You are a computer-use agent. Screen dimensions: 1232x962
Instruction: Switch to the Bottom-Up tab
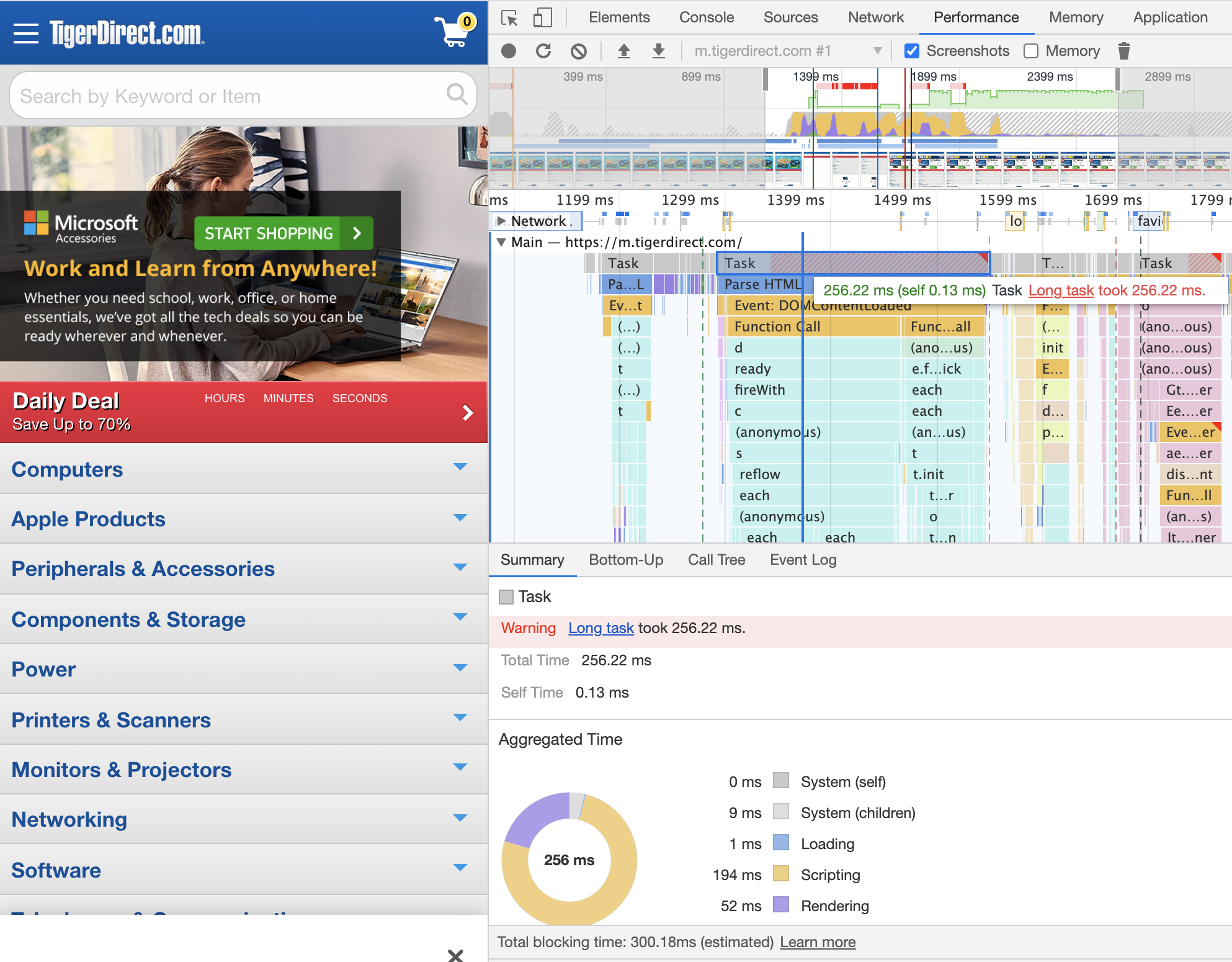[x=626, y=560]
